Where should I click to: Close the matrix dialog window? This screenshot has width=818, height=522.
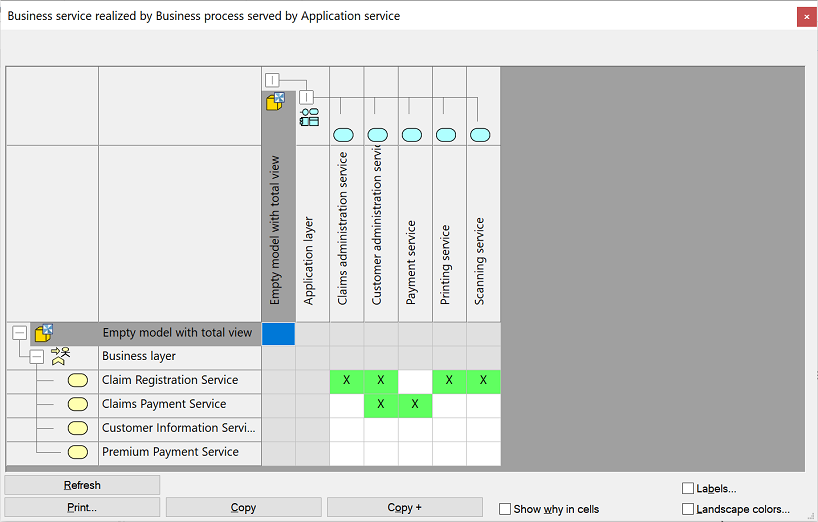coord(807,17)
